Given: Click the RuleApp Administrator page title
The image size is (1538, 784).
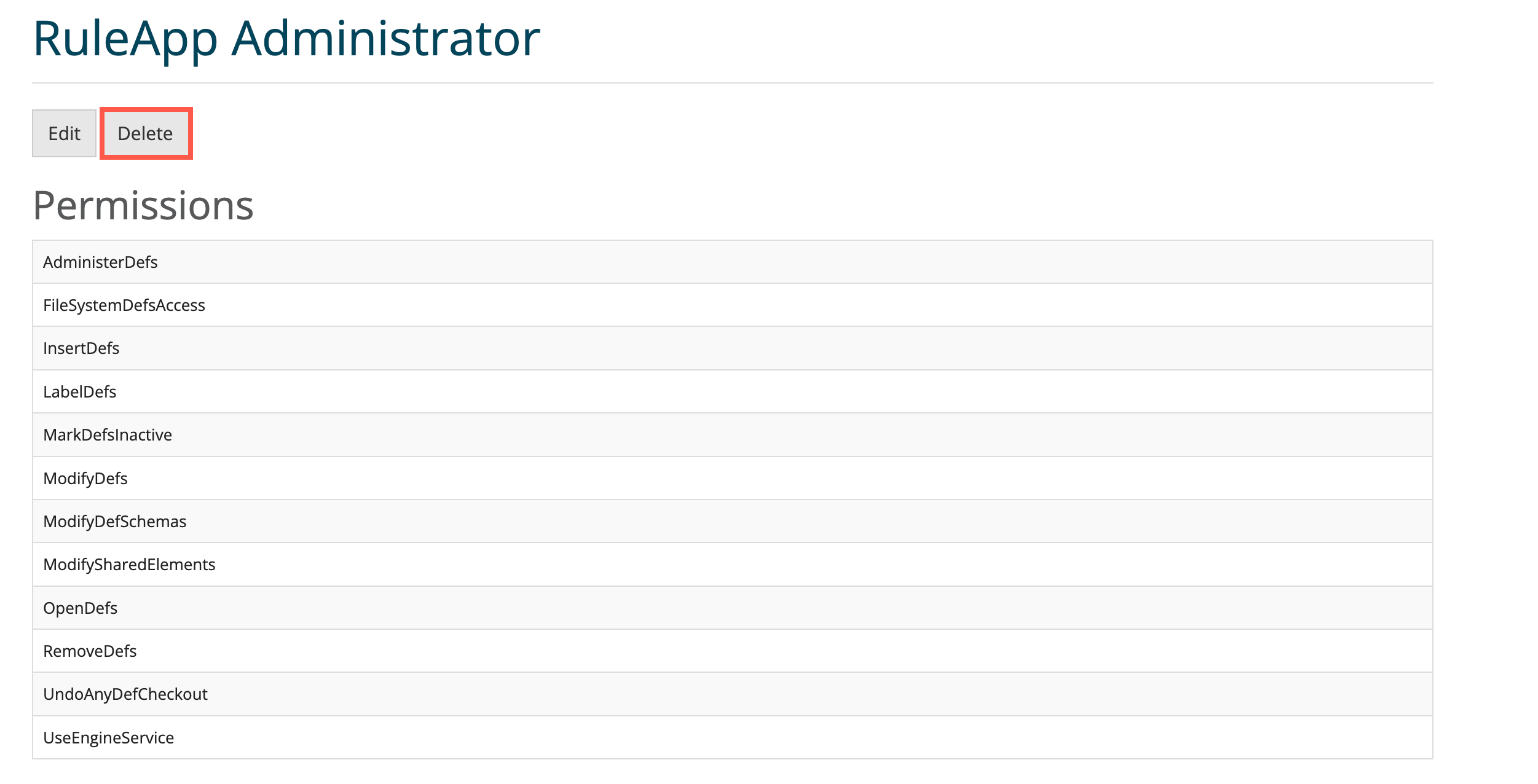Looking at the screenshot, I should [286, 38].
